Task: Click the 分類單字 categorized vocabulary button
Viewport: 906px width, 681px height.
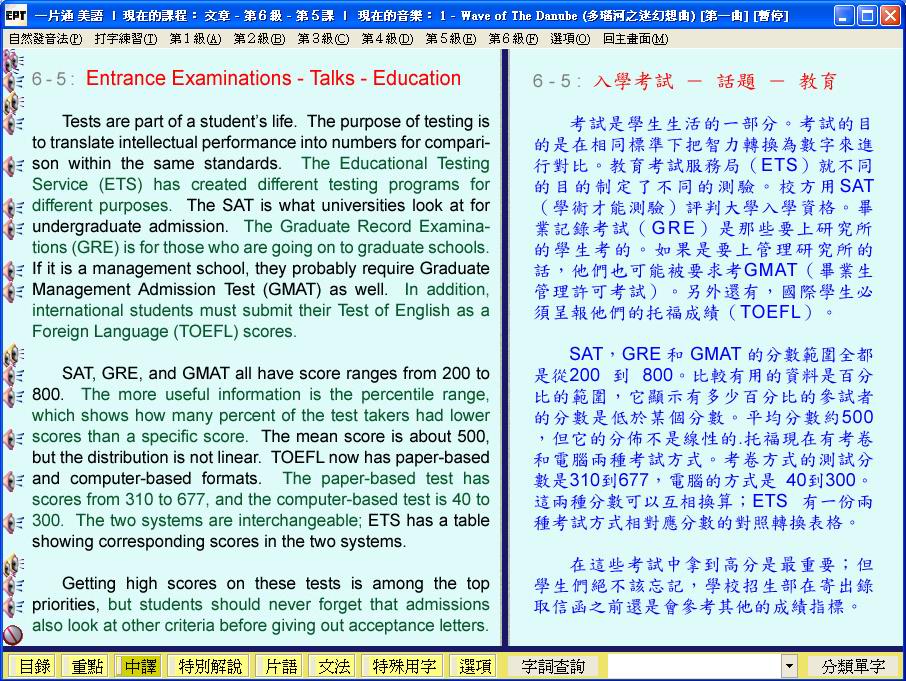Action: 852,666
